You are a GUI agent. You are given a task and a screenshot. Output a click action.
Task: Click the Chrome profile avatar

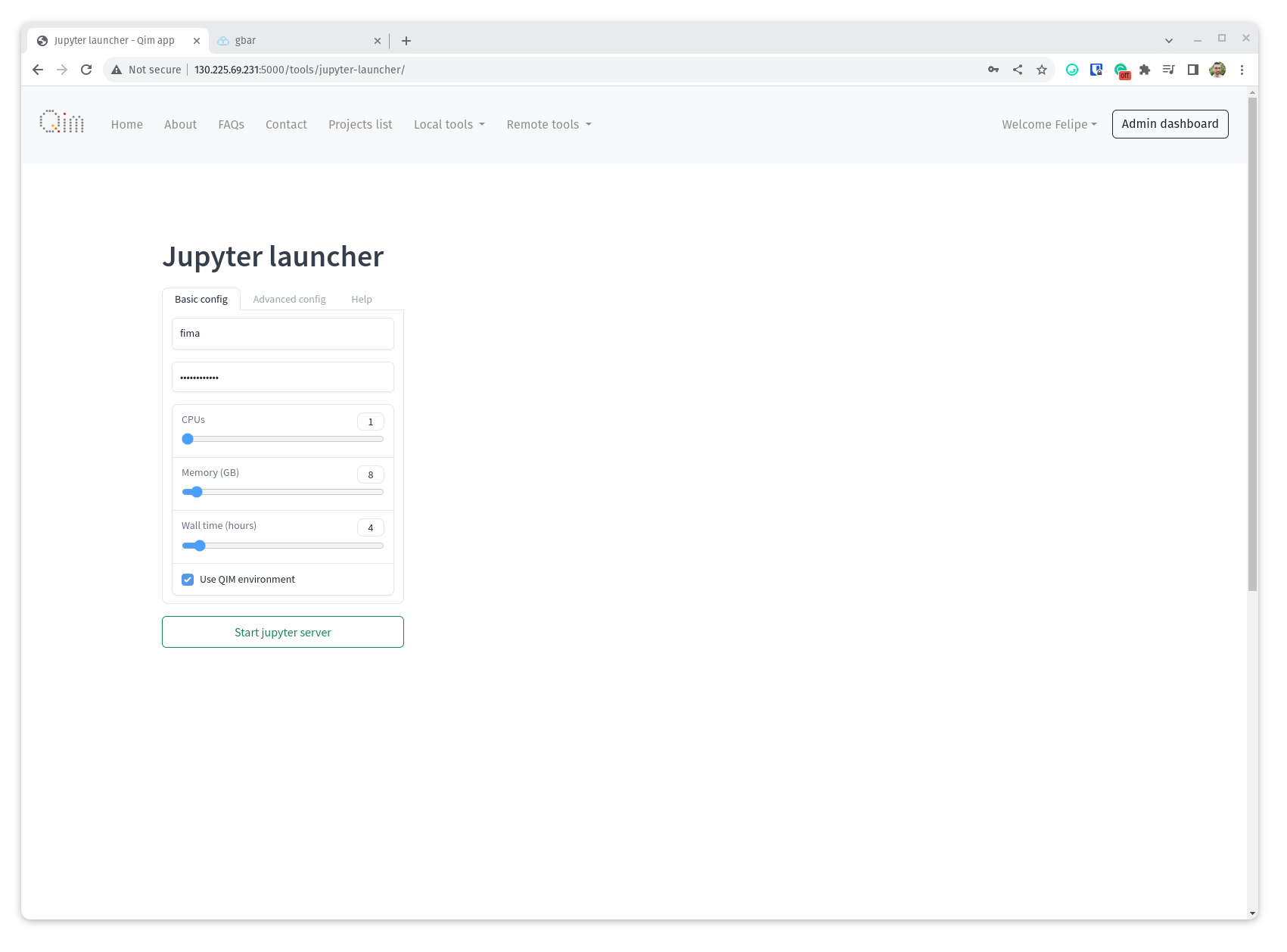coord(1217,70)
